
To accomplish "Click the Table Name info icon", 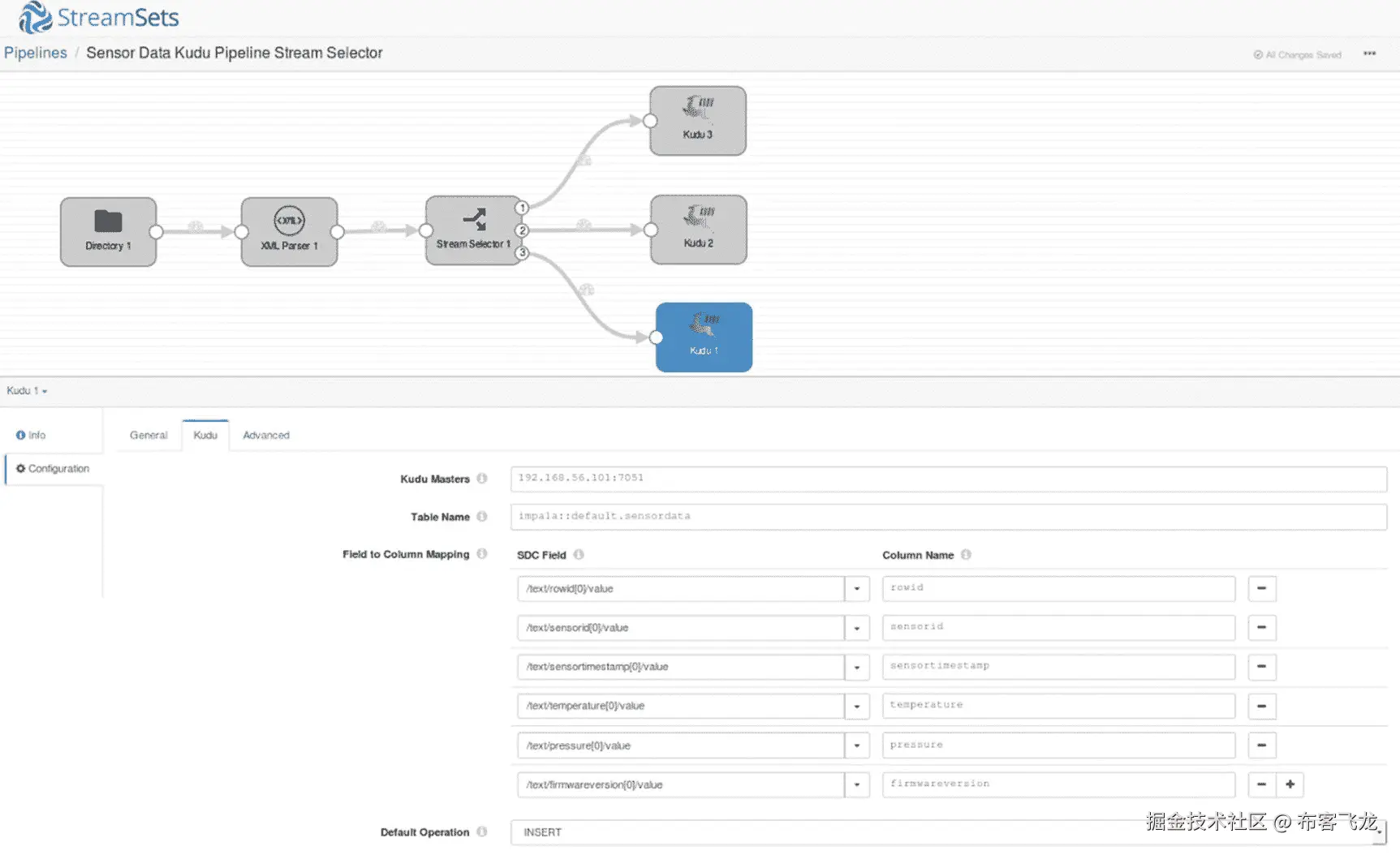I will click(x=482, y=517).
